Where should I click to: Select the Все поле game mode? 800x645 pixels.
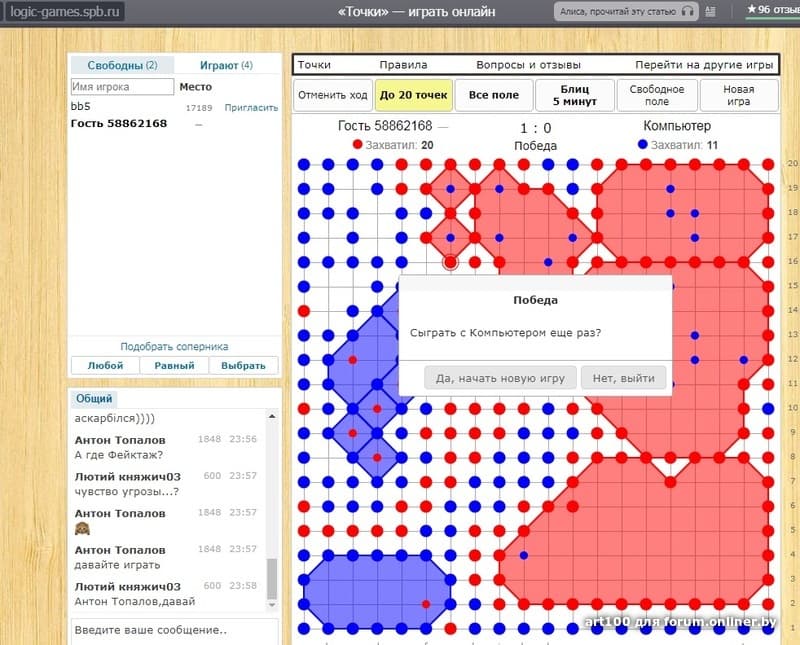point(493,95)
